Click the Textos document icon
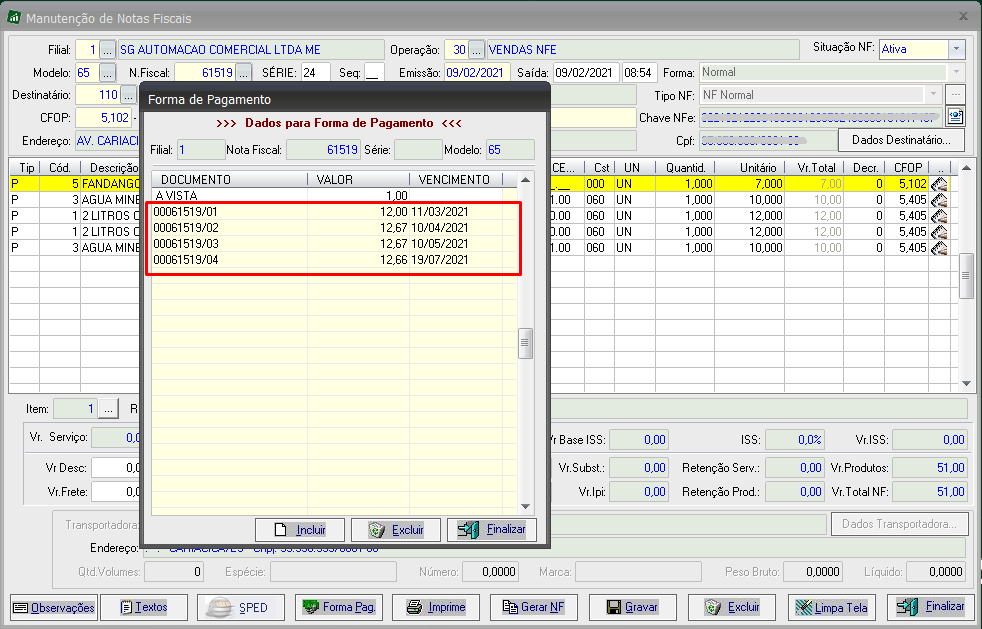 point(126,607)
